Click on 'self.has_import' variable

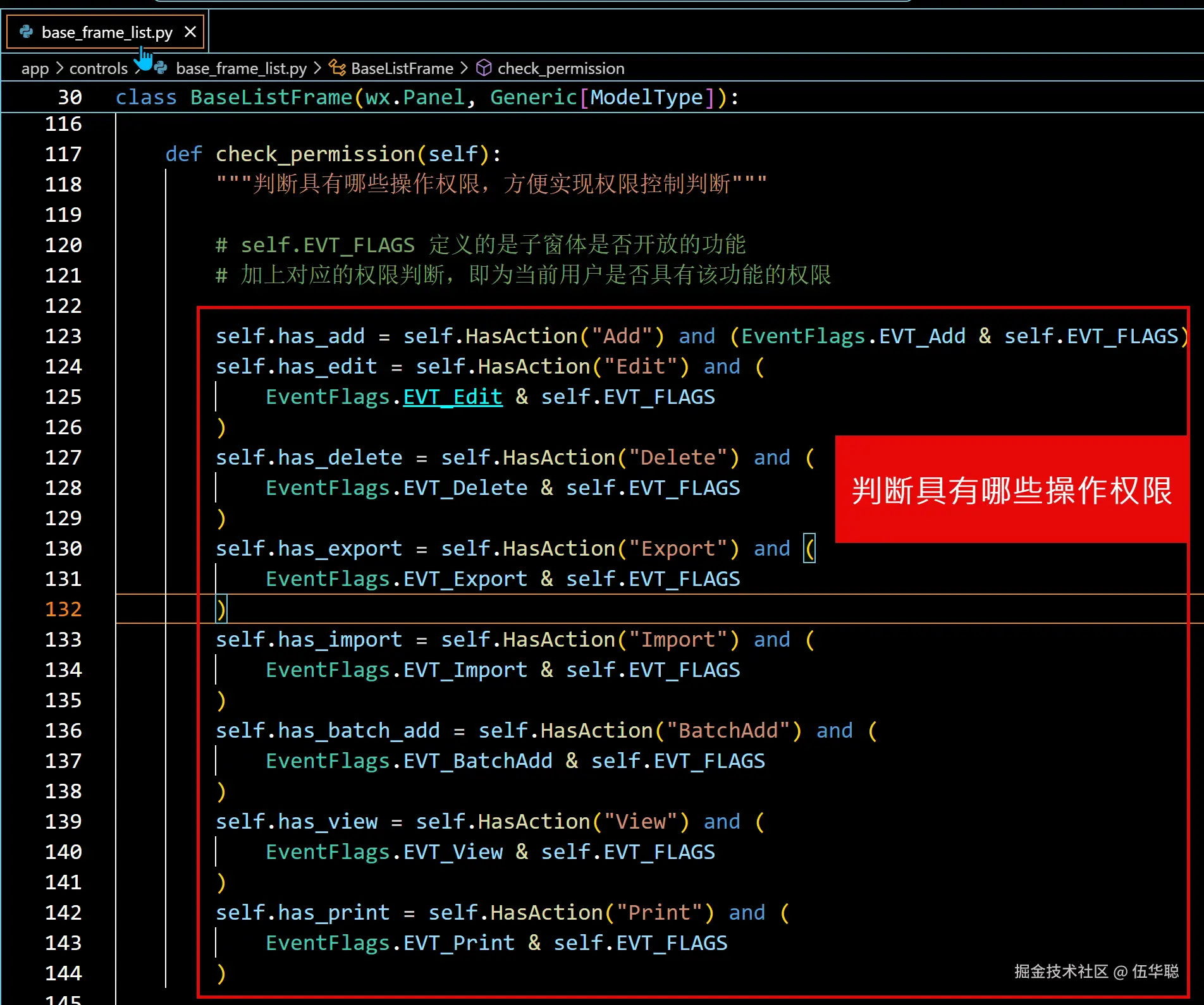coord(309,640)
